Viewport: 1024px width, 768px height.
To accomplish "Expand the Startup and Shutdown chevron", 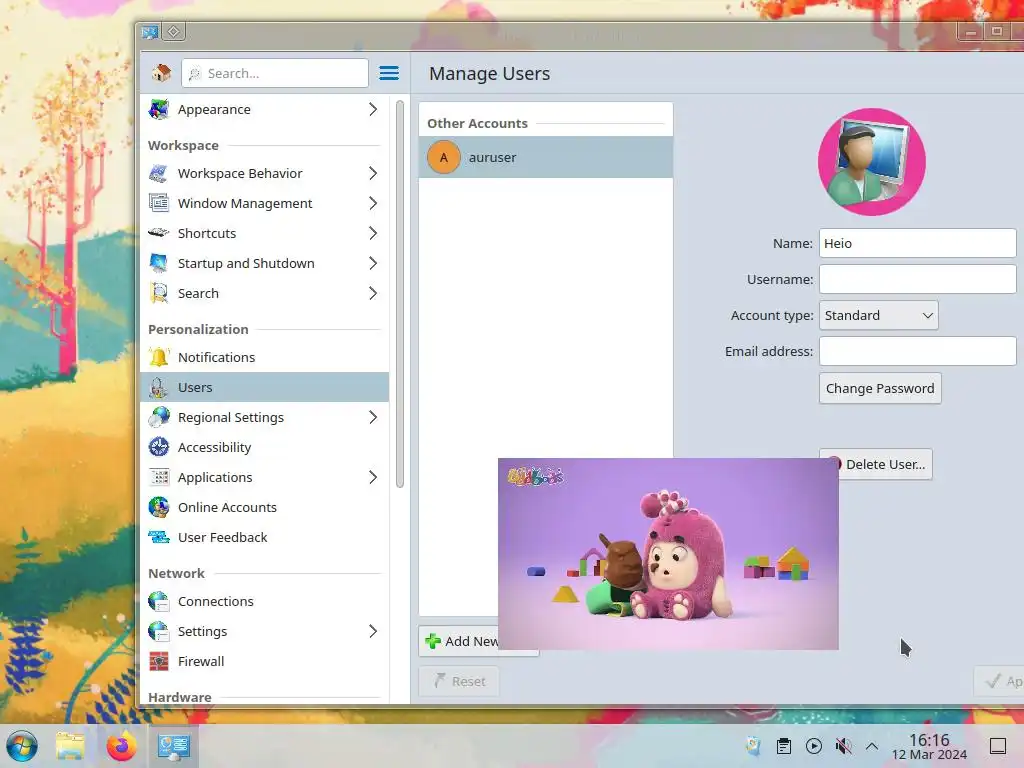I will click(x=373, y=263).
